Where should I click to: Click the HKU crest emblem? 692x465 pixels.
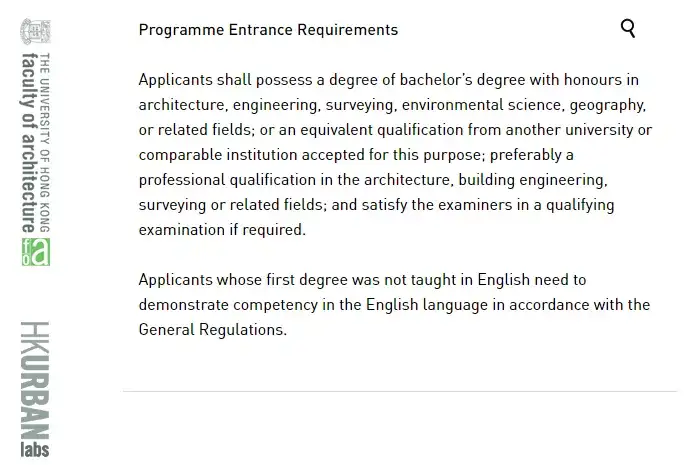point(35,31)
